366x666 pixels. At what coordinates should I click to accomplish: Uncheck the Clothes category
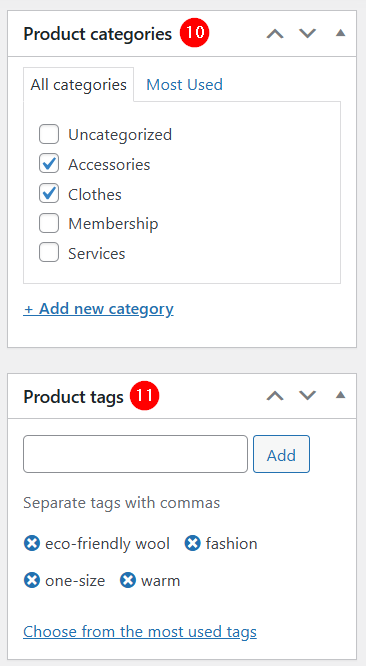49,194
